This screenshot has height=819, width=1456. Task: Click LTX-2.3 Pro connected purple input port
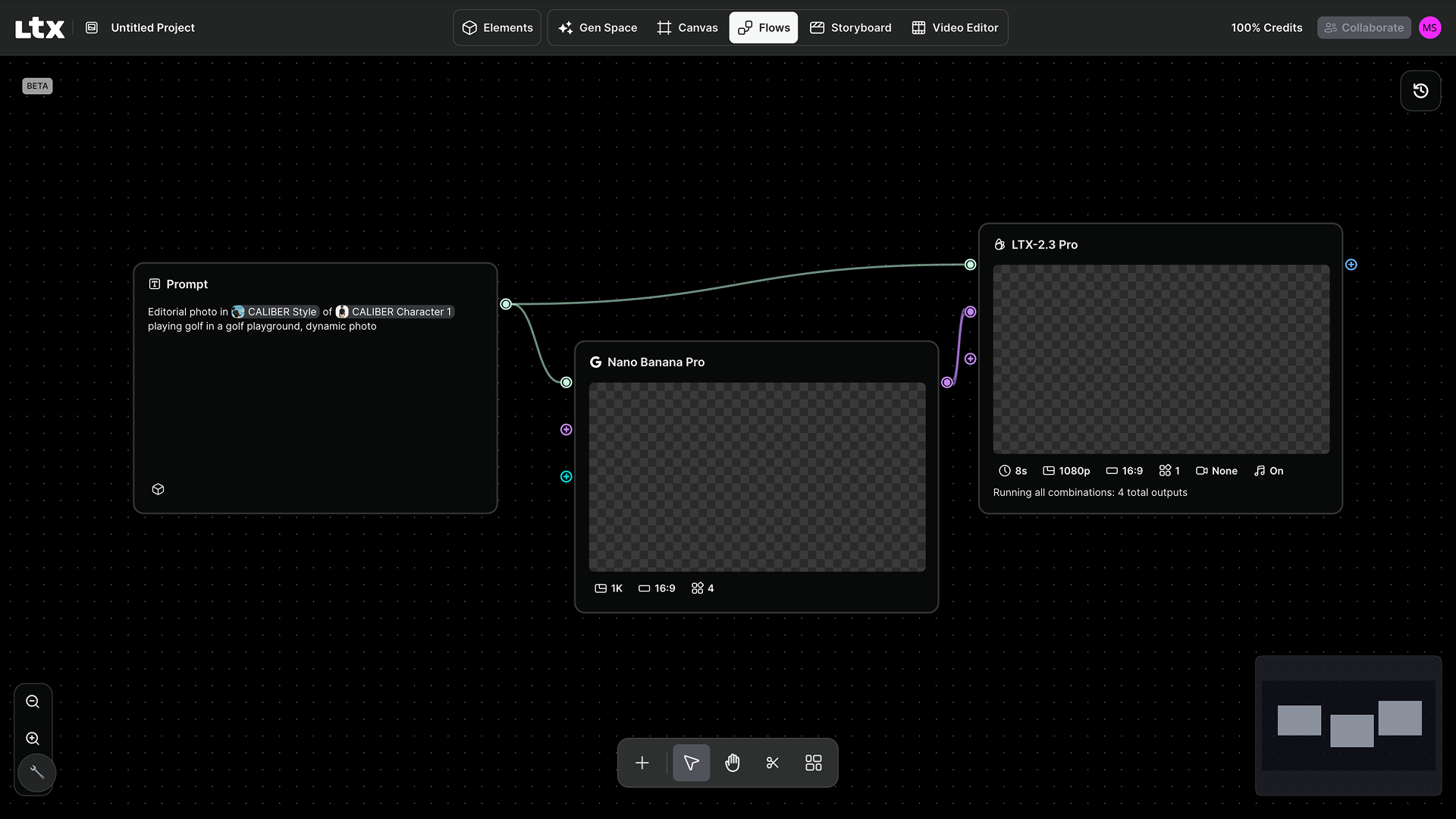(971, 312)
